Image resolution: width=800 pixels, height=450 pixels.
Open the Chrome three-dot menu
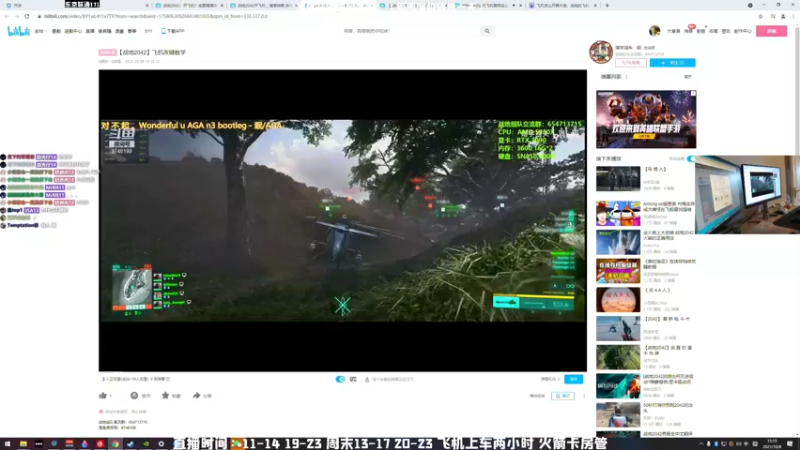(x=793, y=16)
